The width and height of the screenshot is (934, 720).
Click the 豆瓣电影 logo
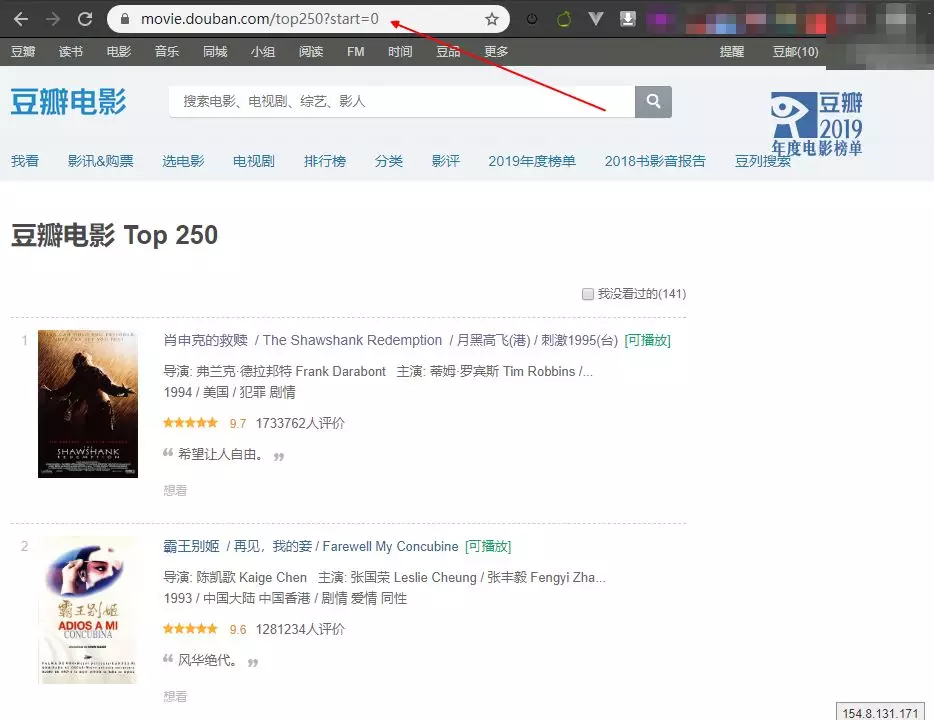click(x=69, y=101)
